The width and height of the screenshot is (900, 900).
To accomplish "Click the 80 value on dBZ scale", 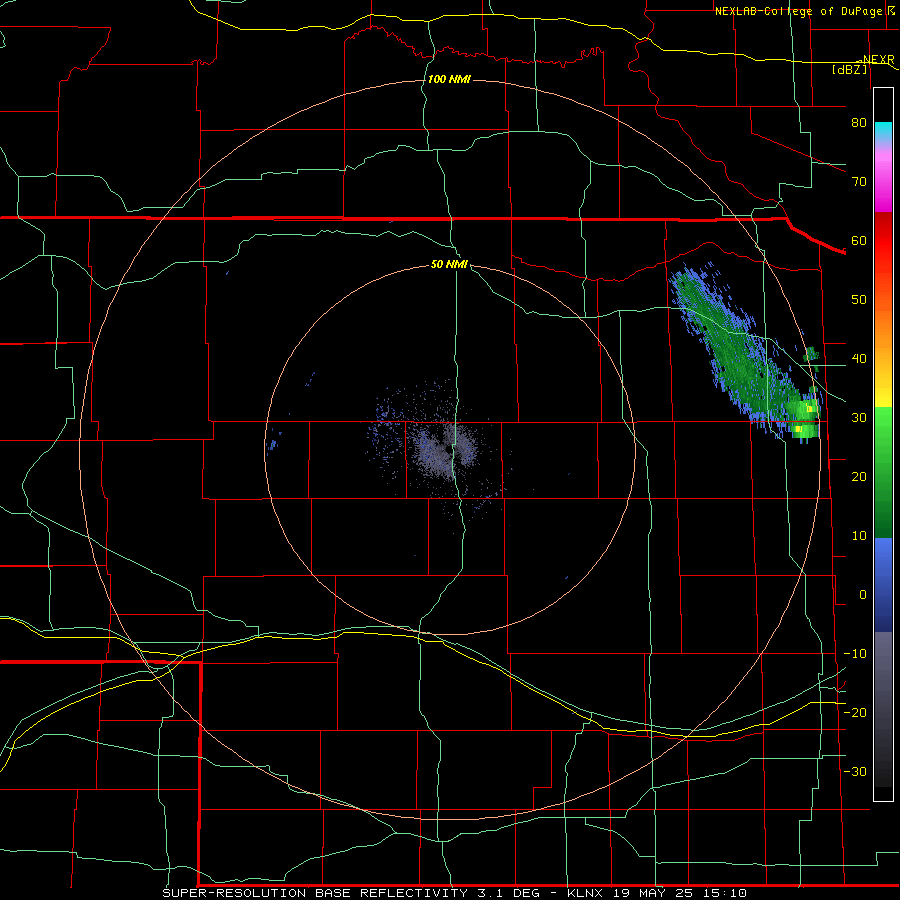I will 859,122.
